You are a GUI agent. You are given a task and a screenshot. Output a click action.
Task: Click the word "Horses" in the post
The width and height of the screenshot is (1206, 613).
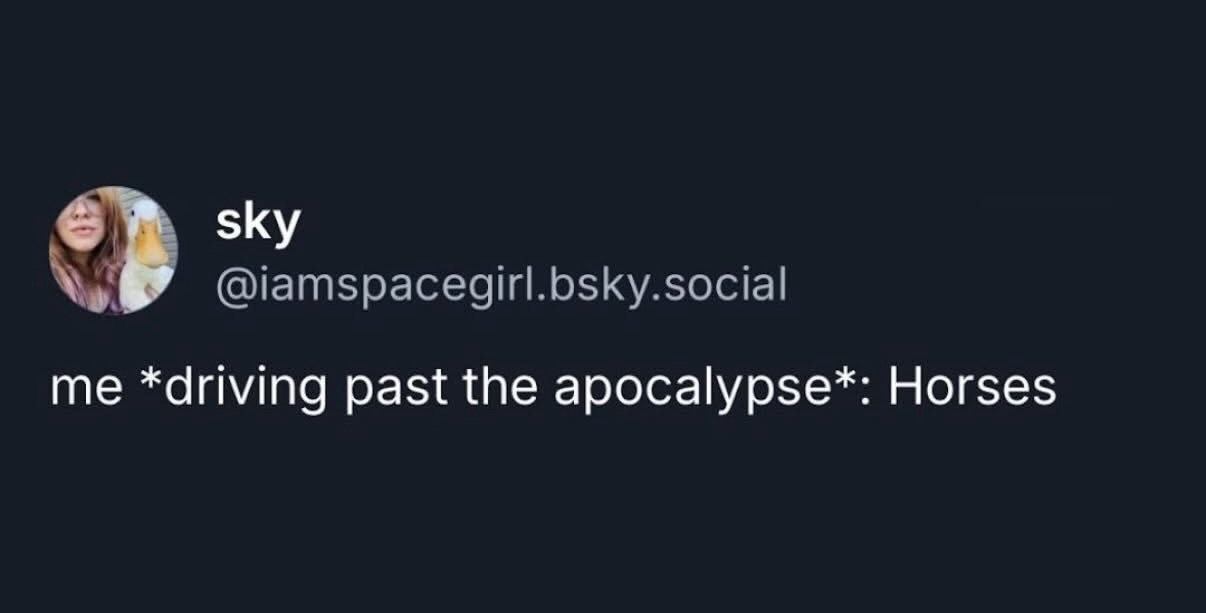(972, 386)
